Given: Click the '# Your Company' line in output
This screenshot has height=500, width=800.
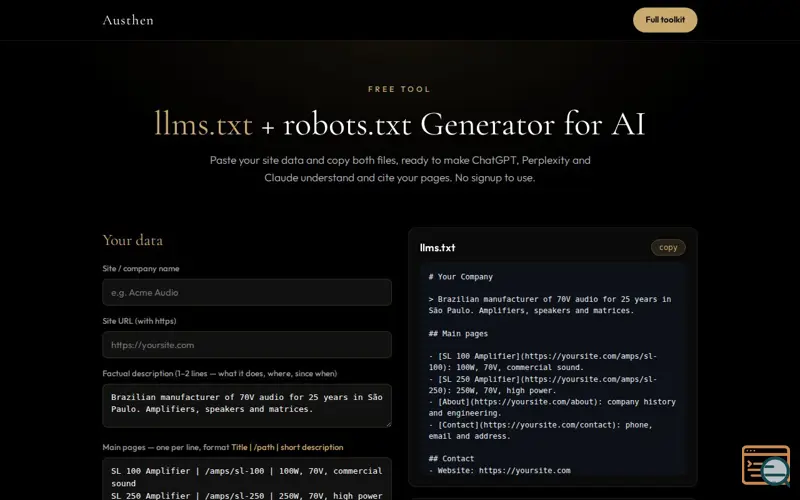Looking at the screenshot, I should 461,277.
